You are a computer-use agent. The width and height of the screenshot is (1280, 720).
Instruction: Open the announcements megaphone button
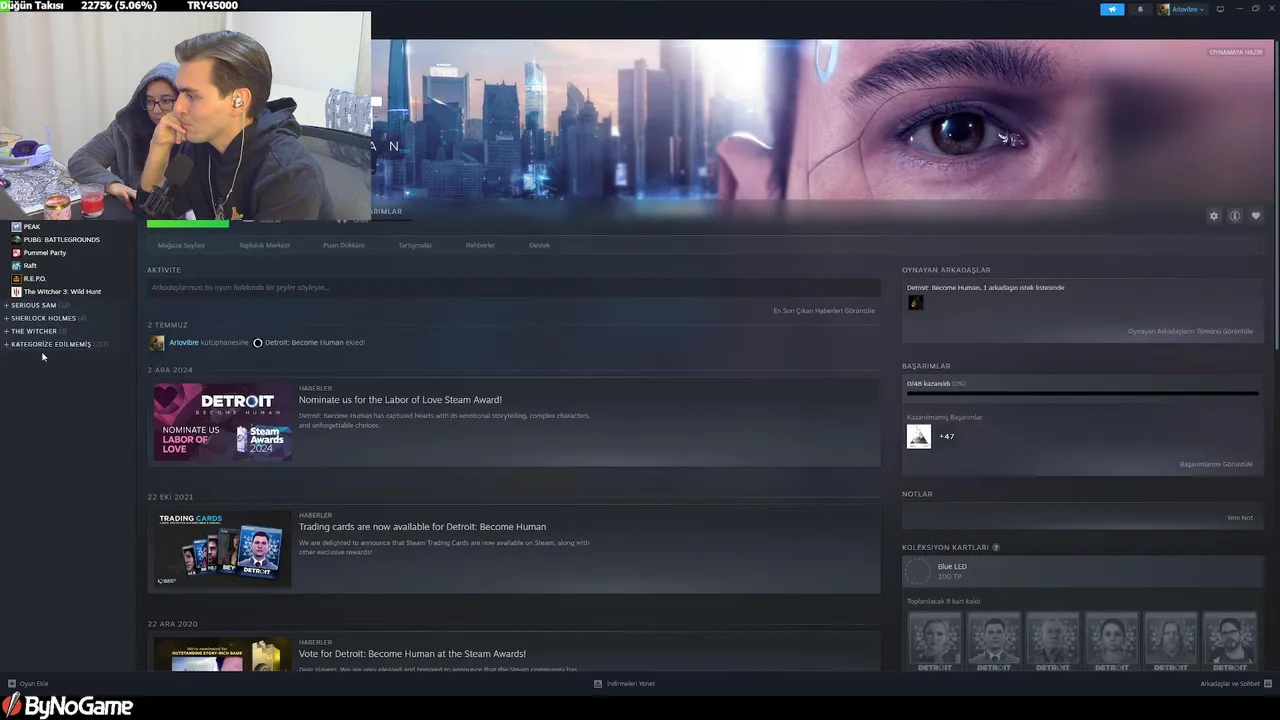1112,9
